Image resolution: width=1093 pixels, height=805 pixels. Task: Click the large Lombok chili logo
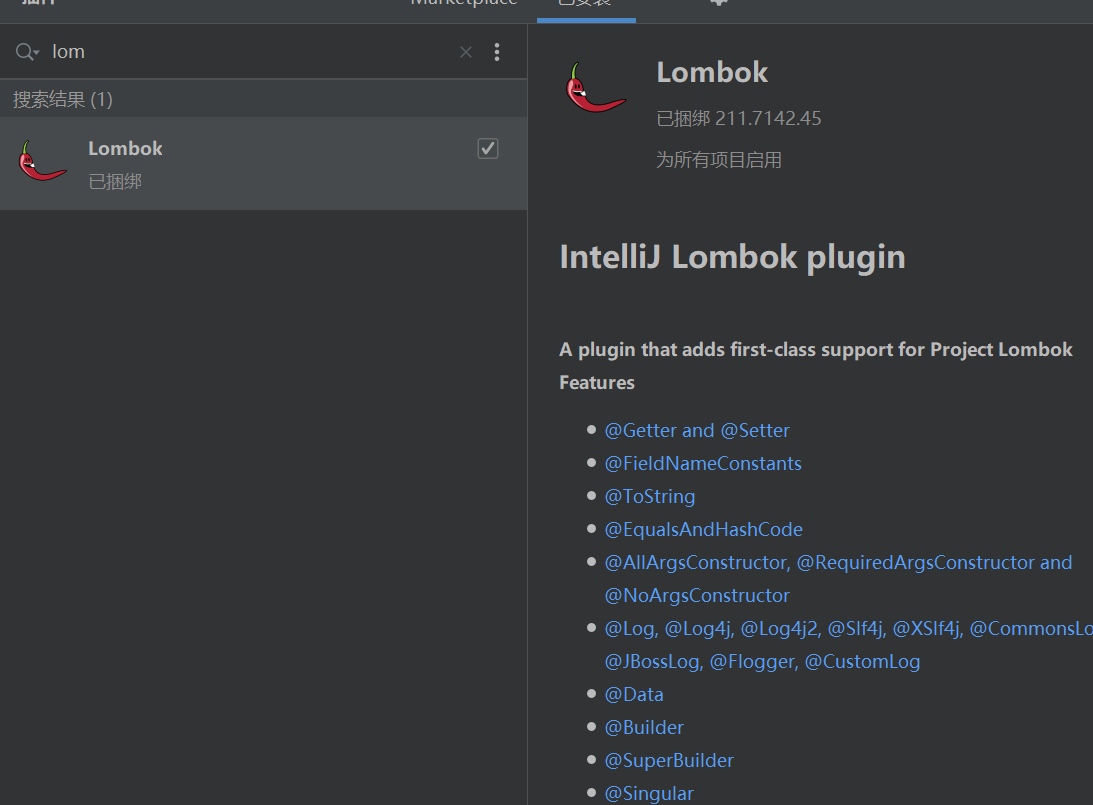pyautogui.click(x=595, y=88)
